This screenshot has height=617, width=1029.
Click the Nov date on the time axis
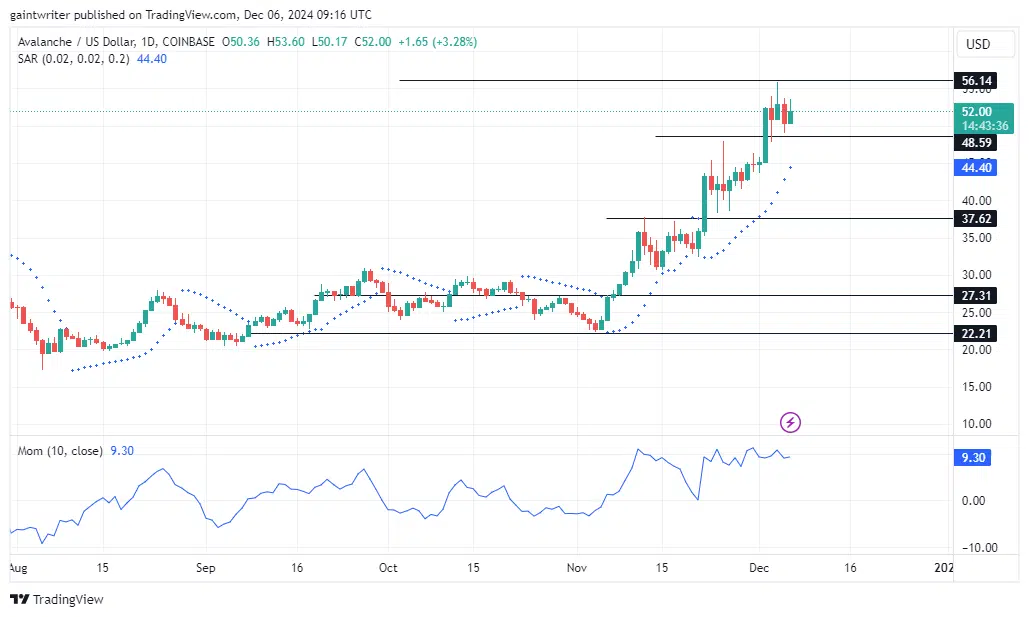click(574, 568)
